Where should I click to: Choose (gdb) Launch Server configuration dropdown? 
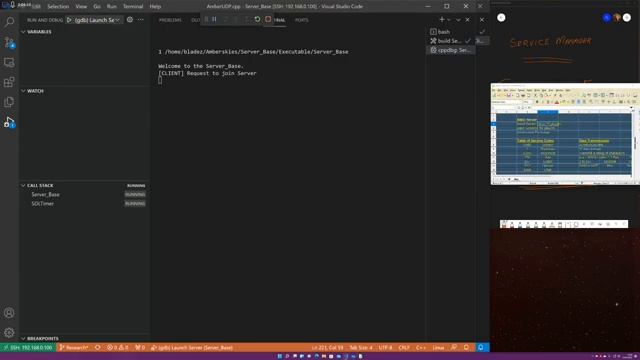tap(97, 20)
